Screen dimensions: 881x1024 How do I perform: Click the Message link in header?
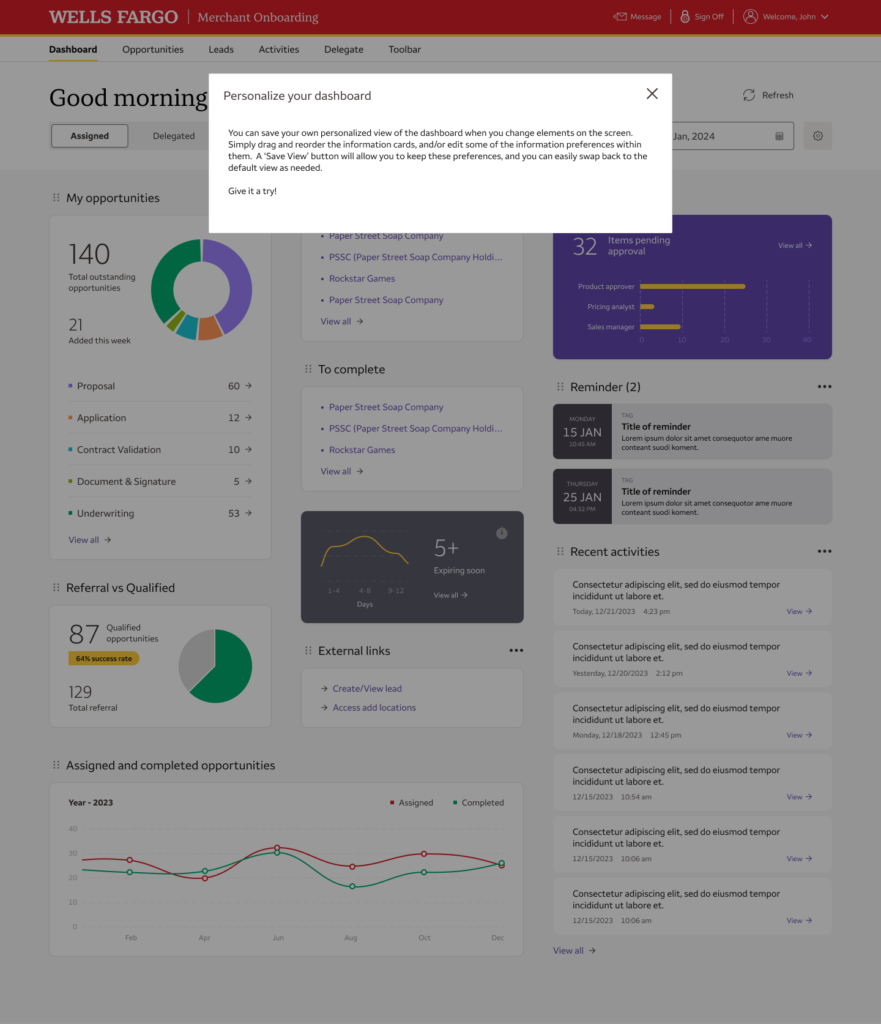[646, 17]
